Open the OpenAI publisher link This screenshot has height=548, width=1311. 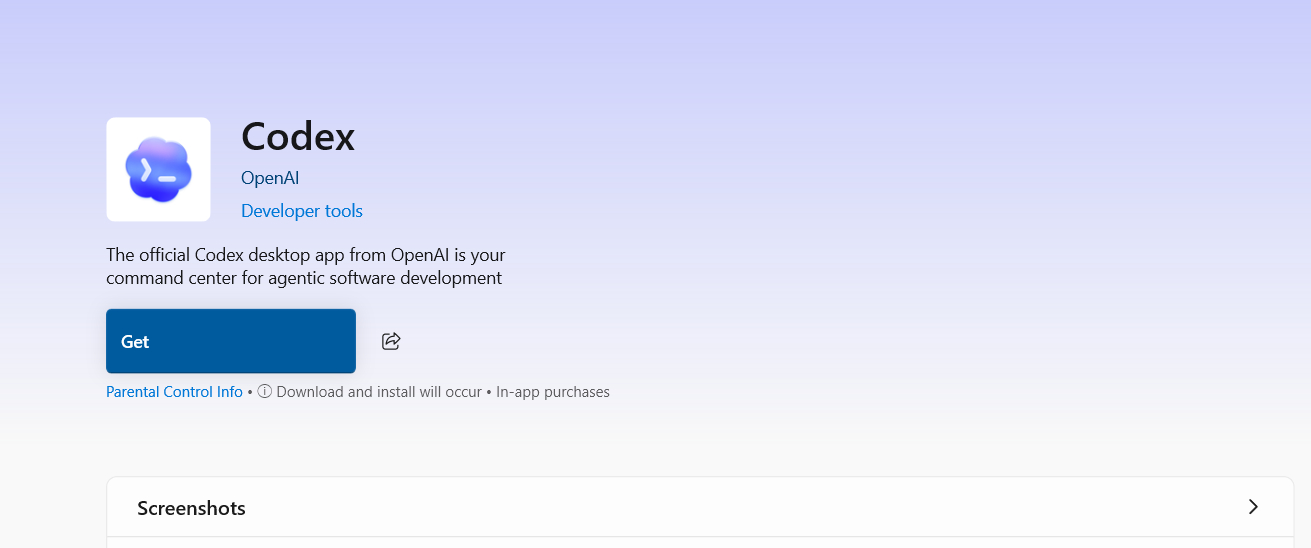coord(270,178)
